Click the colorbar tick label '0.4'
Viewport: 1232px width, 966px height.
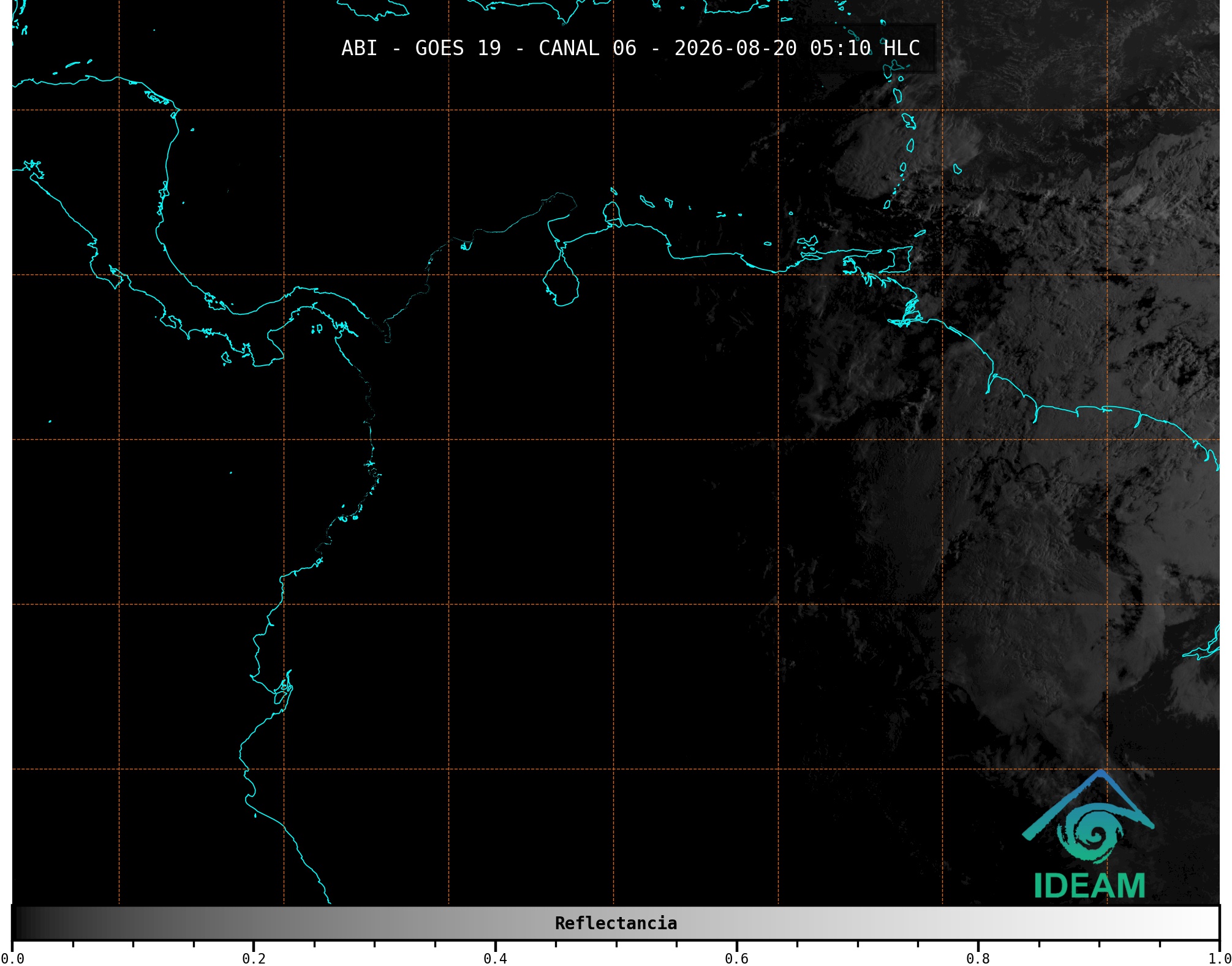pyautogui.click(x=495, y=959)
